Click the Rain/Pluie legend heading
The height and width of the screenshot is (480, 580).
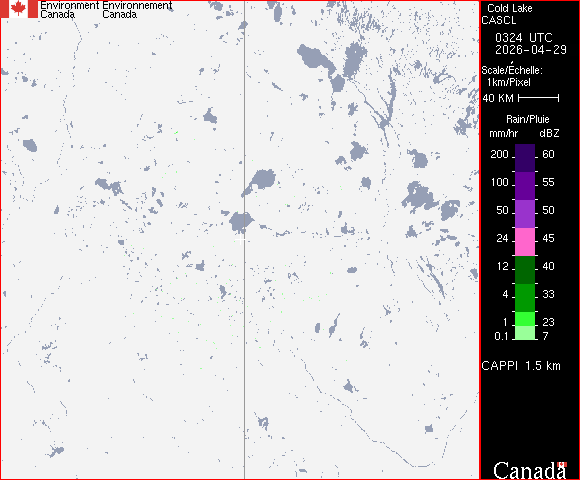[x=527, y=119]
